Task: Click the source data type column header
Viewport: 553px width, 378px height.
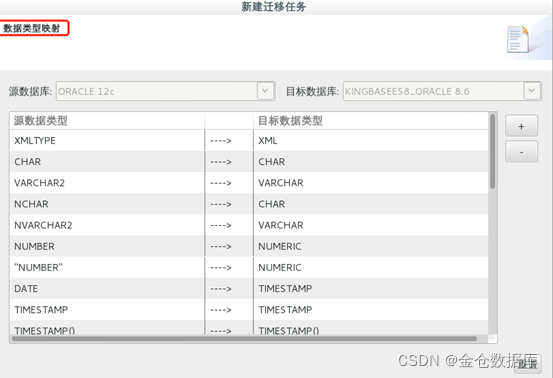Action: (x=107, y=121)
